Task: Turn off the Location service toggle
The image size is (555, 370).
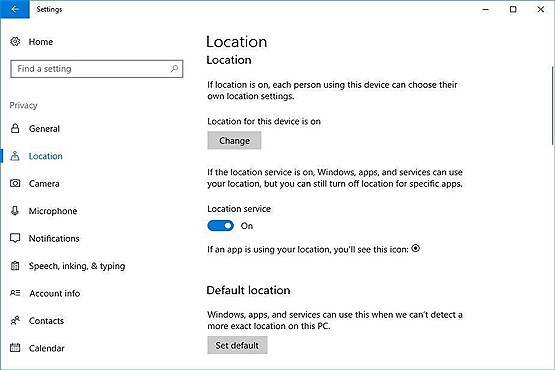Action: [x=220, y=226]
